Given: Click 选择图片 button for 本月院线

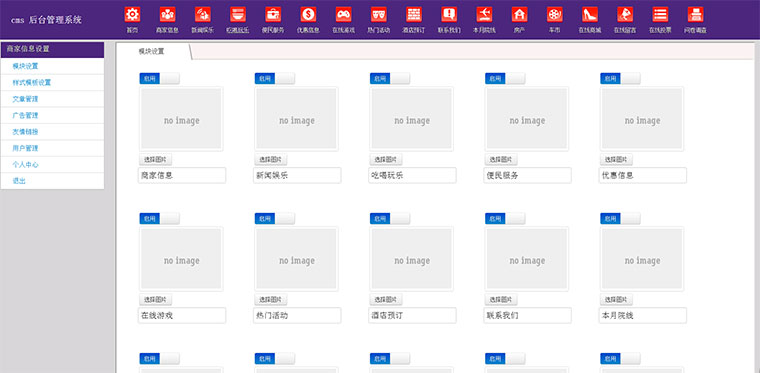Looking at the screenshot, I should pyautogui.click(x=617, y=299).
